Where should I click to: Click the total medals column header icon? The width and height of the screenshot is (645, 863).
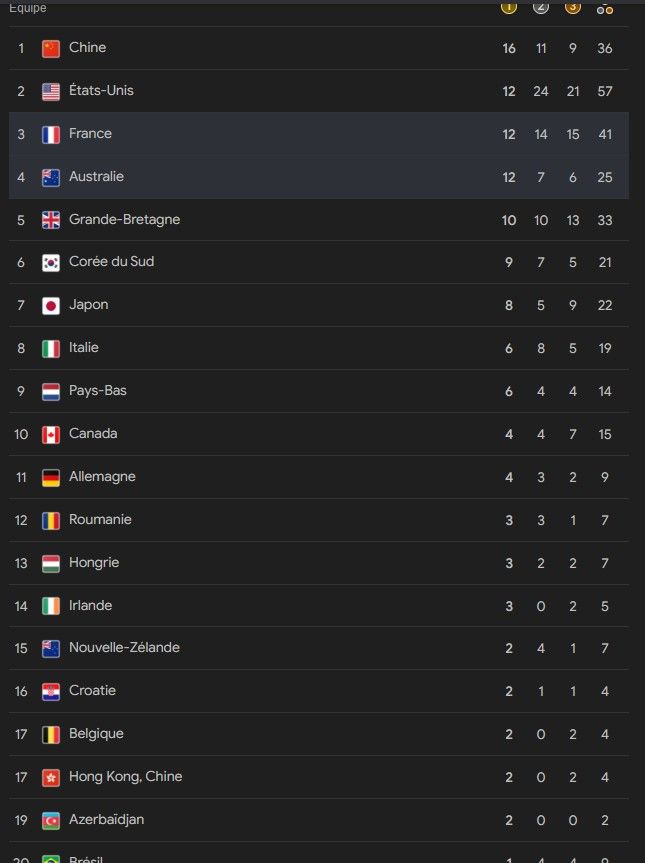click(x=605, y=8)
